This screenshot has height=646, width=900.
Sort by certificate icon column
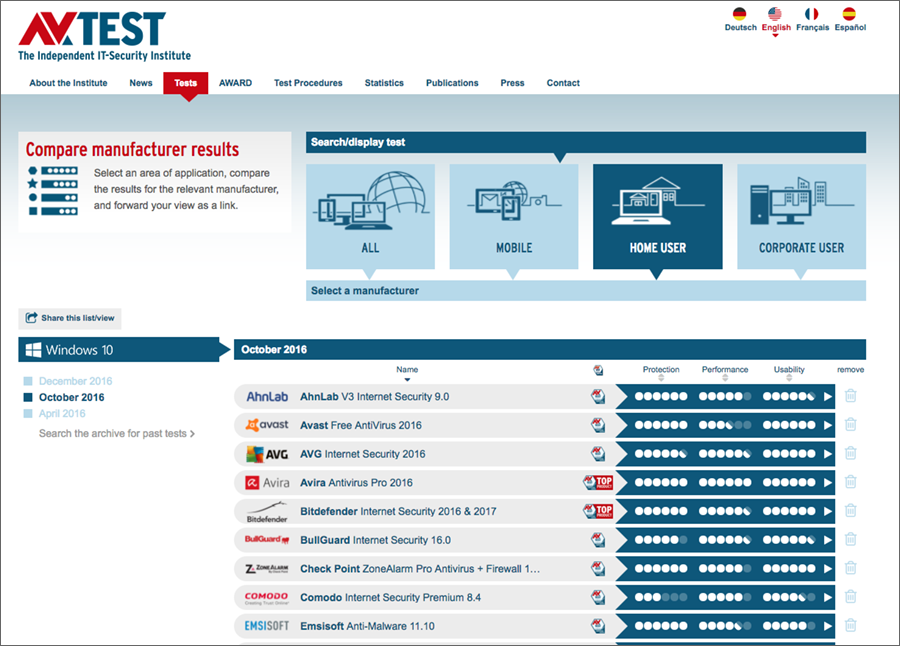[598, 370]
